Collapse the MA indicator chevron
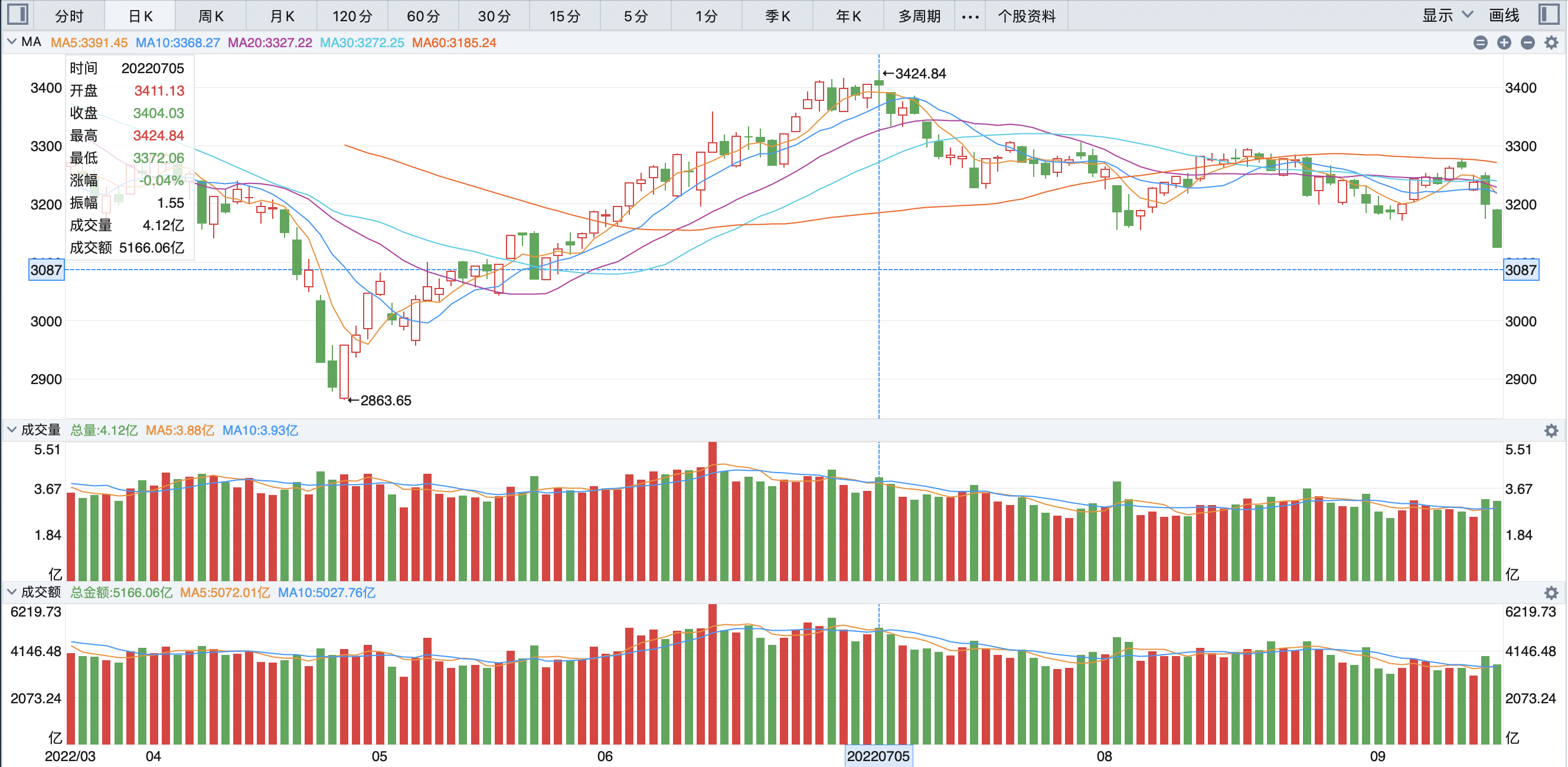Viewport: 1568px width, 767px height. click(12, 42)
